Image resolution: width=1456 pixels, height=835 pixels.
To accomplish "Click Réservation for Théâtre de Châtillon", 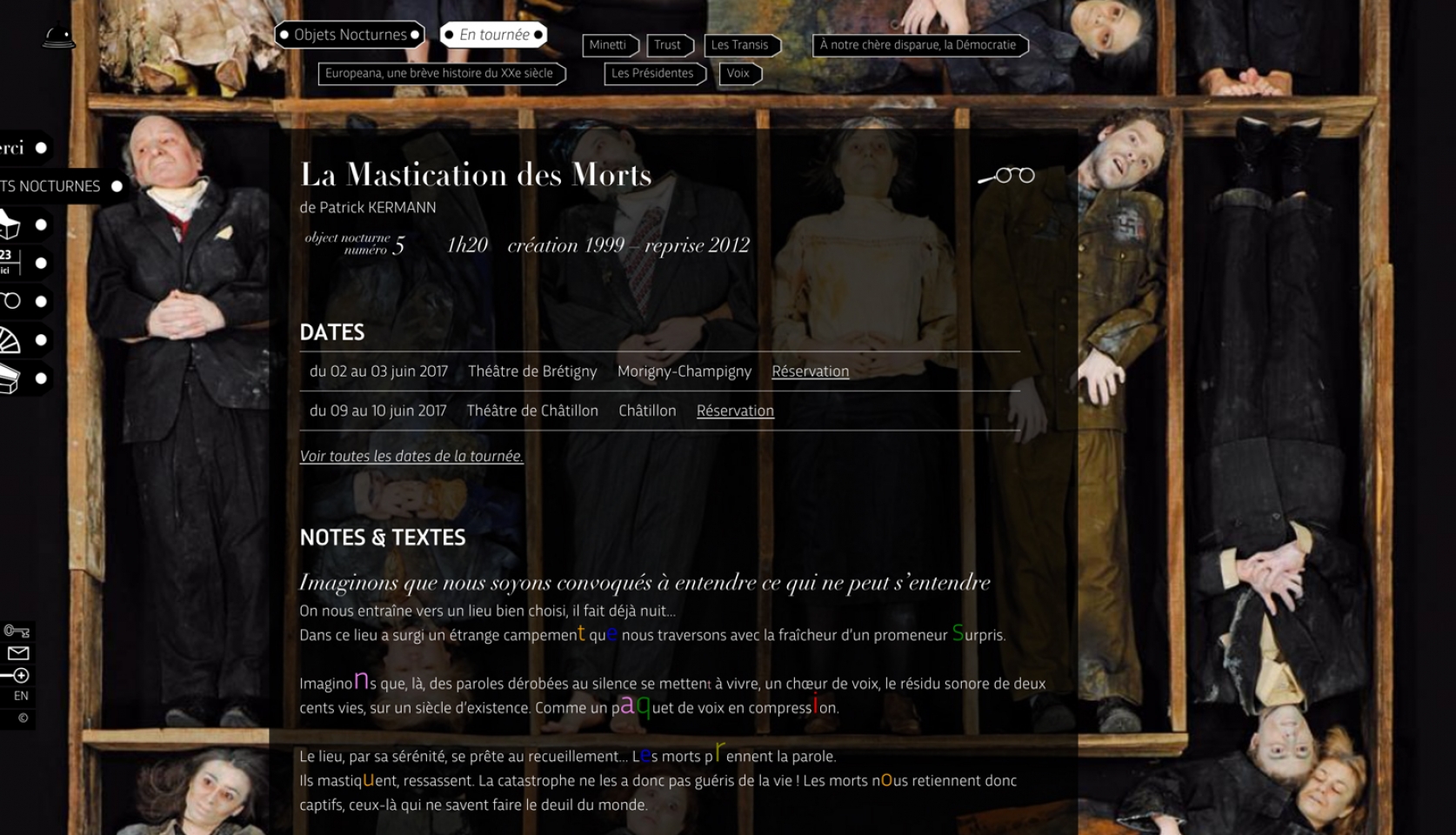I will 735,411.
